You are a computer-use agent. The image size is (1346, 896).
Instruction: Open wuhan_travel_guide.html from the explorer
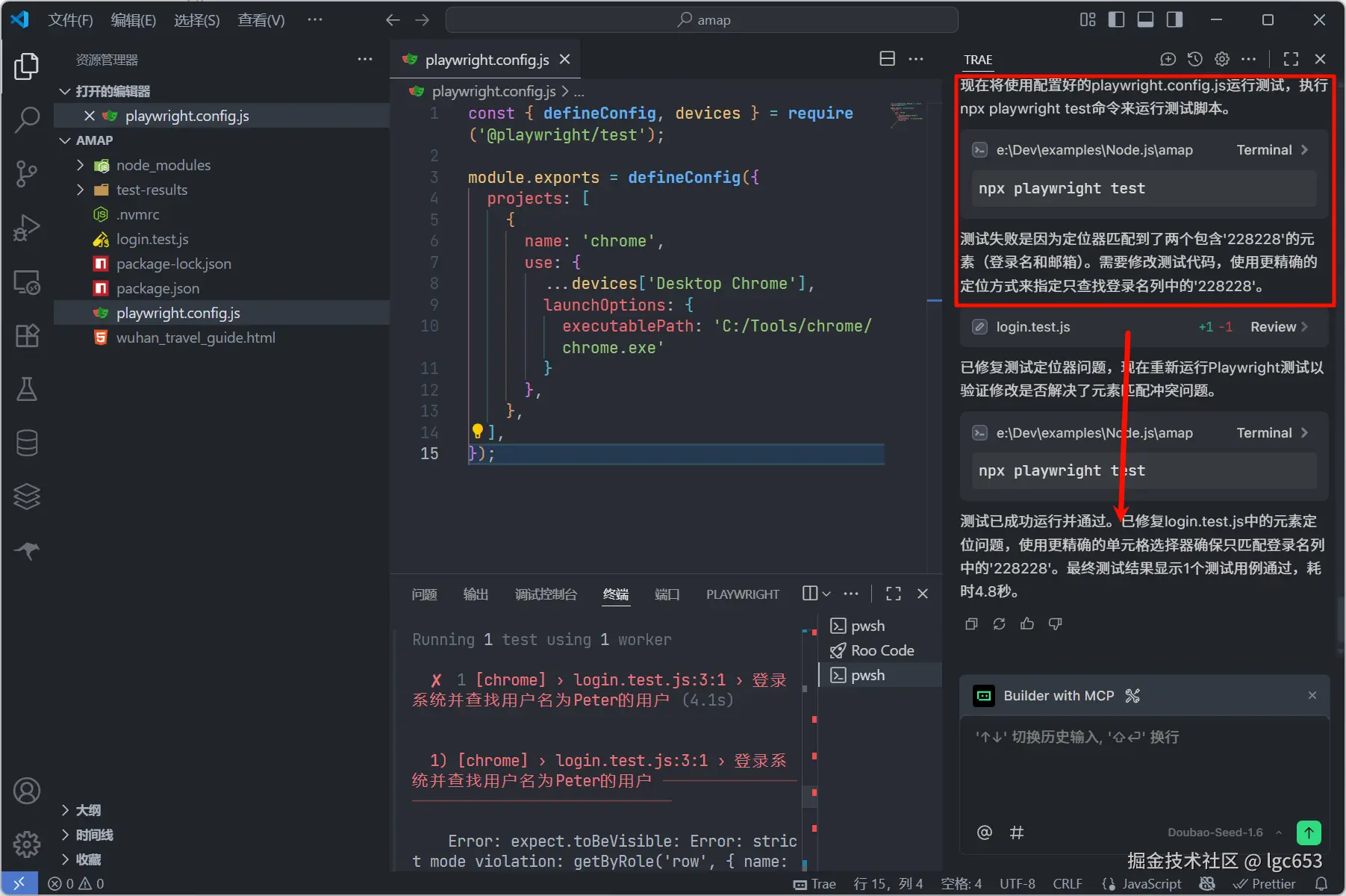(x=196, y=337)
